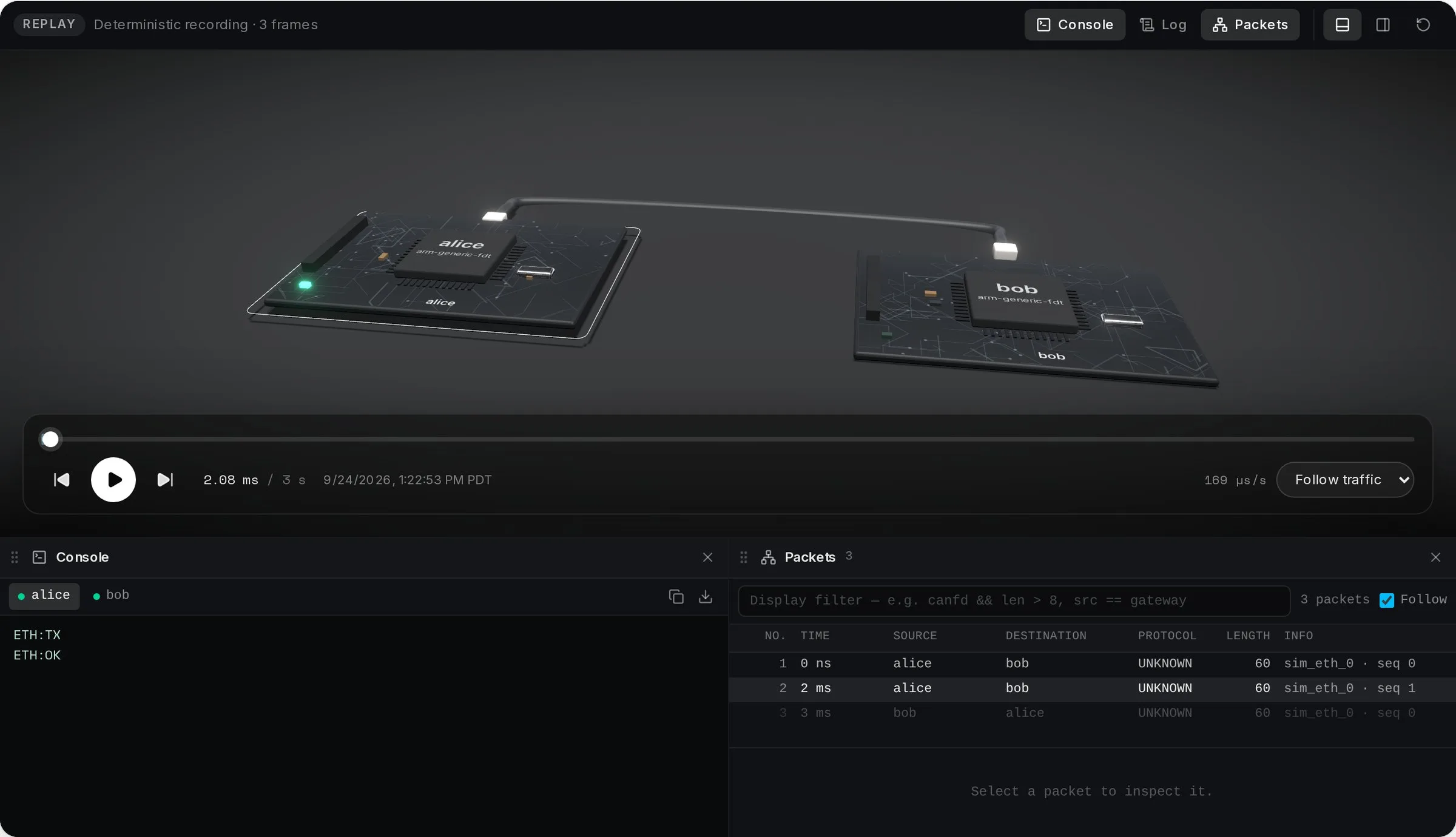Click the INFO column header
Viewport: 1456px width, 837px height.
point(1298,636)
